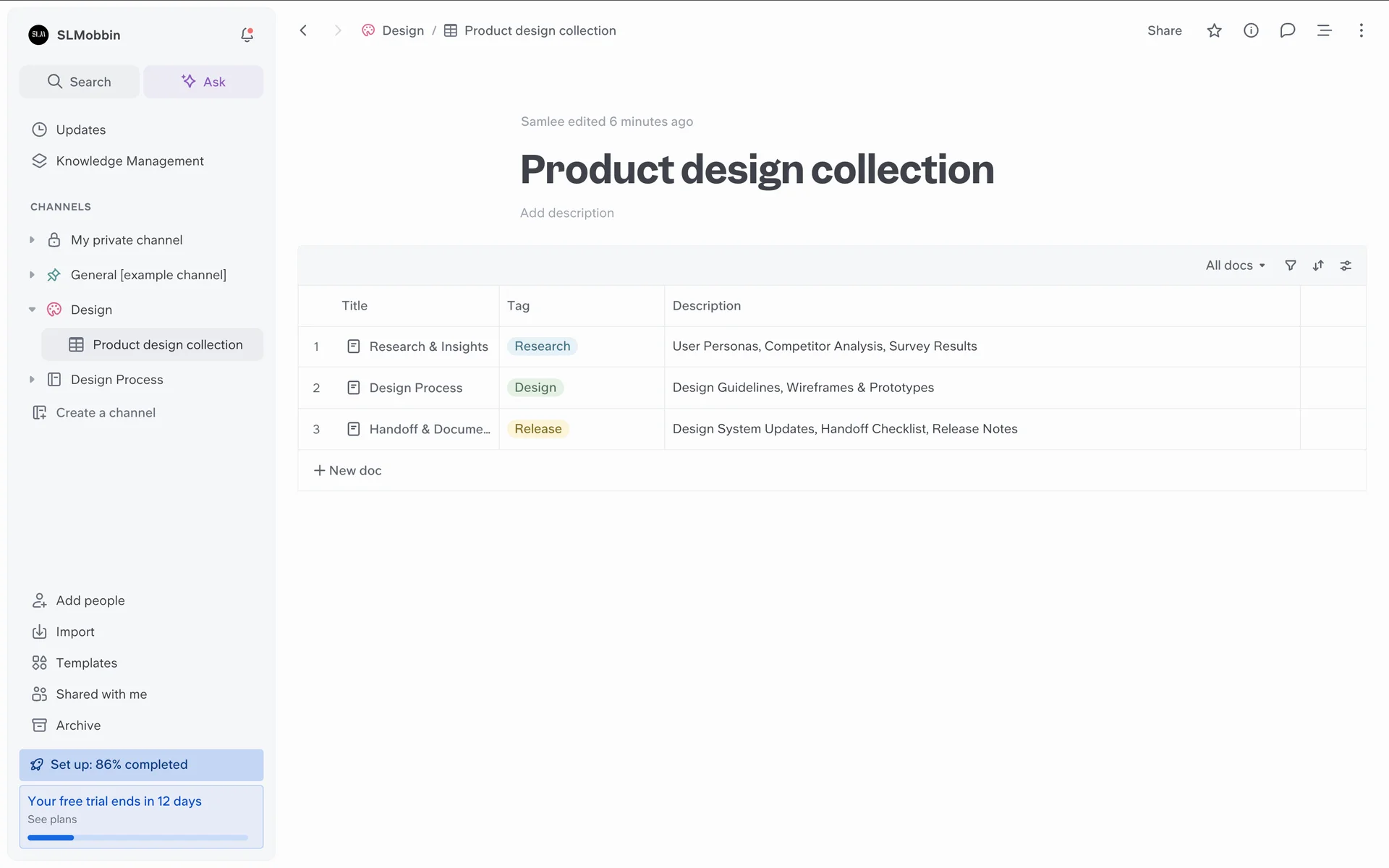Image resolution: width=1389 pixels, height=868 pixels.
Task: Open the notifications bell
Action: (x=247, y=35)
